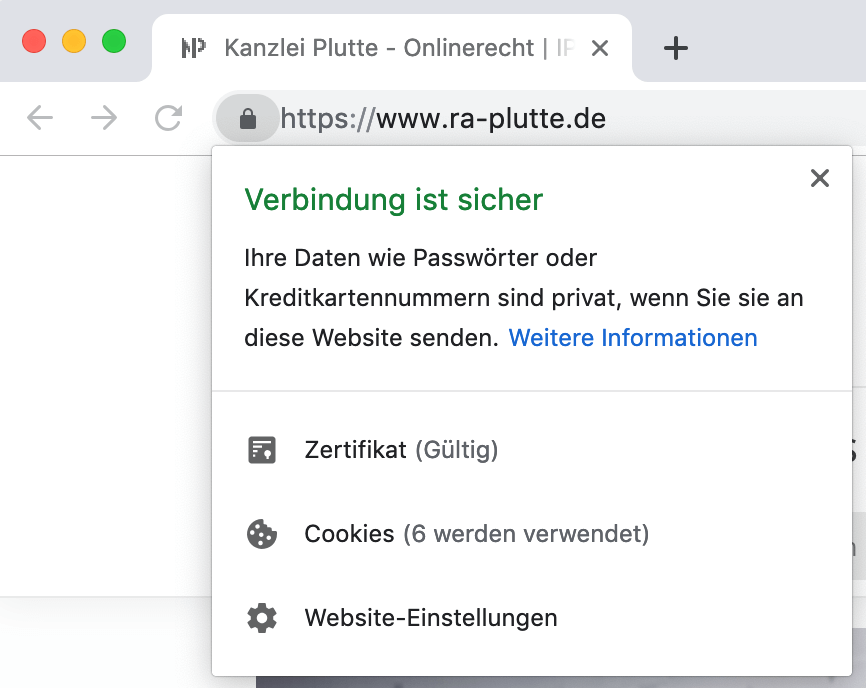
Task: Open a new tab with the plus button
Action: pos(675,48)
